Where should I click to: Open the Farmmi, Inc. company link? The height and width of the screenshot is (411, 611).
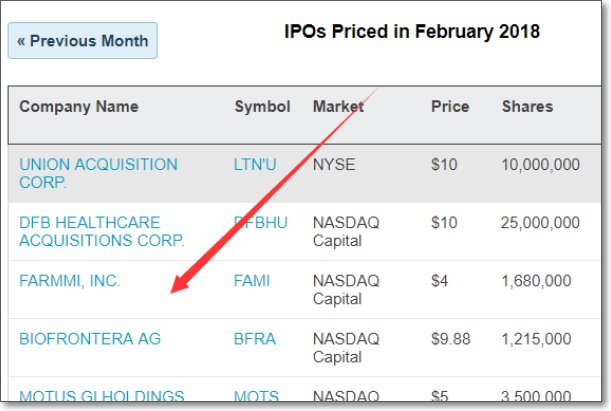pos(70,281)
